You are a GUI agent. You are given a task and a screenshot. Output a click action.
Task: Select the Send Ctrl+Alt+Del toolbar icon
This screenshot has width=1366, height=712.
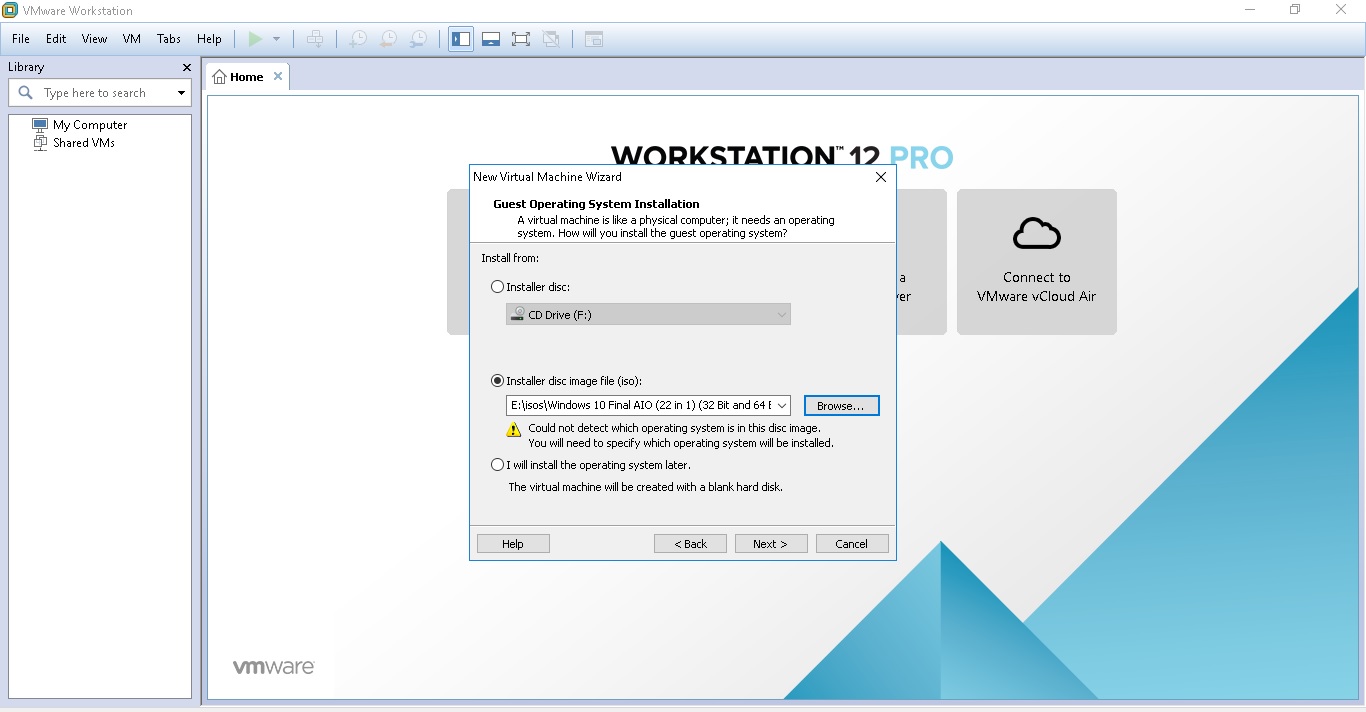pos(314,39)
